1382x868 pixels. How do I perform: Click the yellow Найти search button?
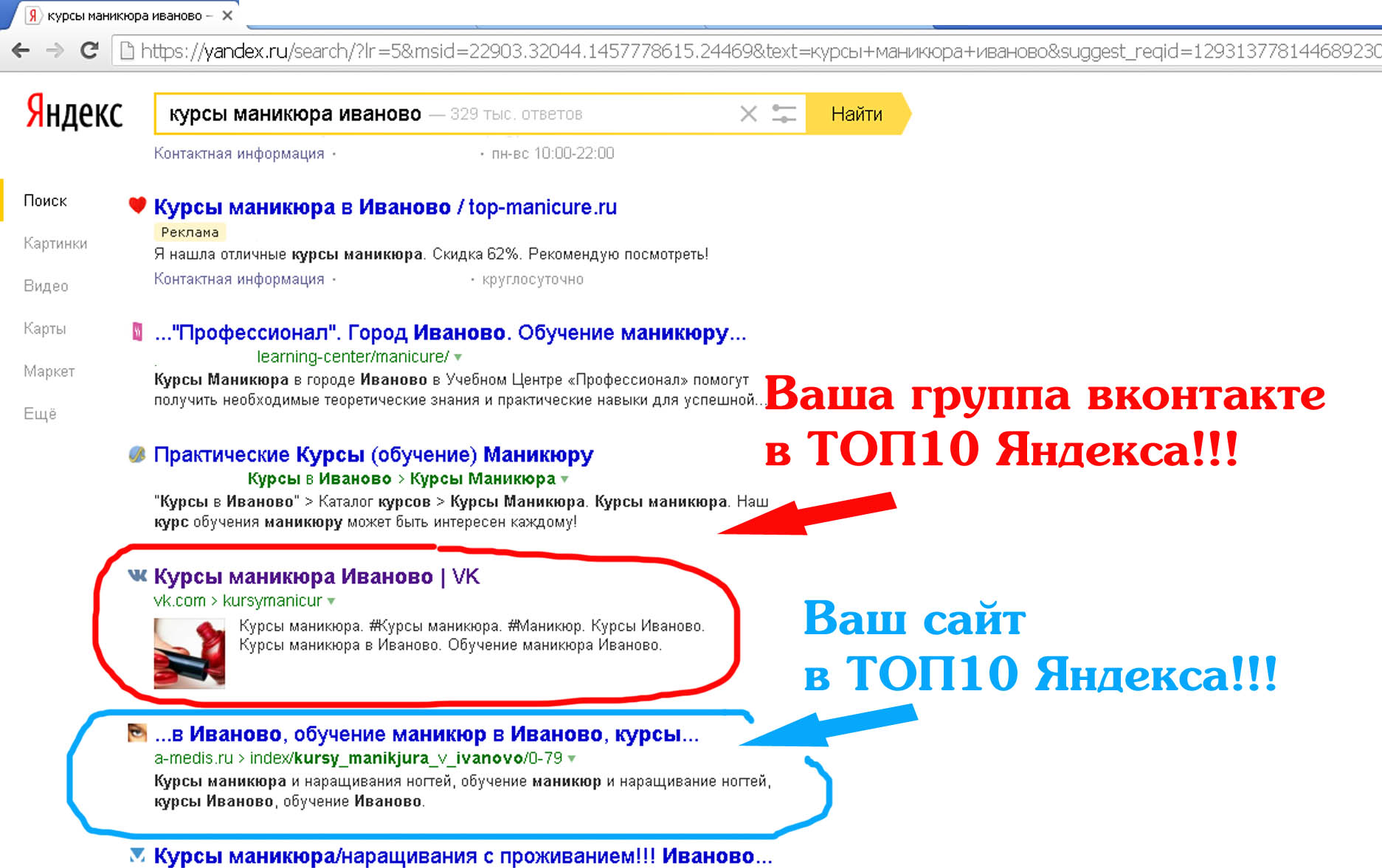click(x=857, y=114)
